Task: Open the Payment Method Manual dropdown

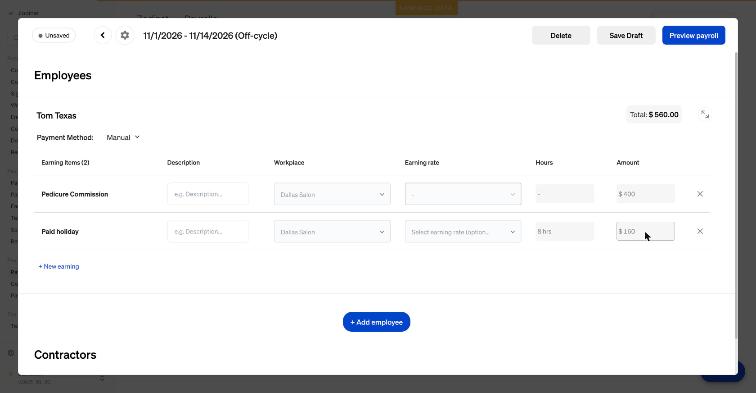Action: coord(123,137)
